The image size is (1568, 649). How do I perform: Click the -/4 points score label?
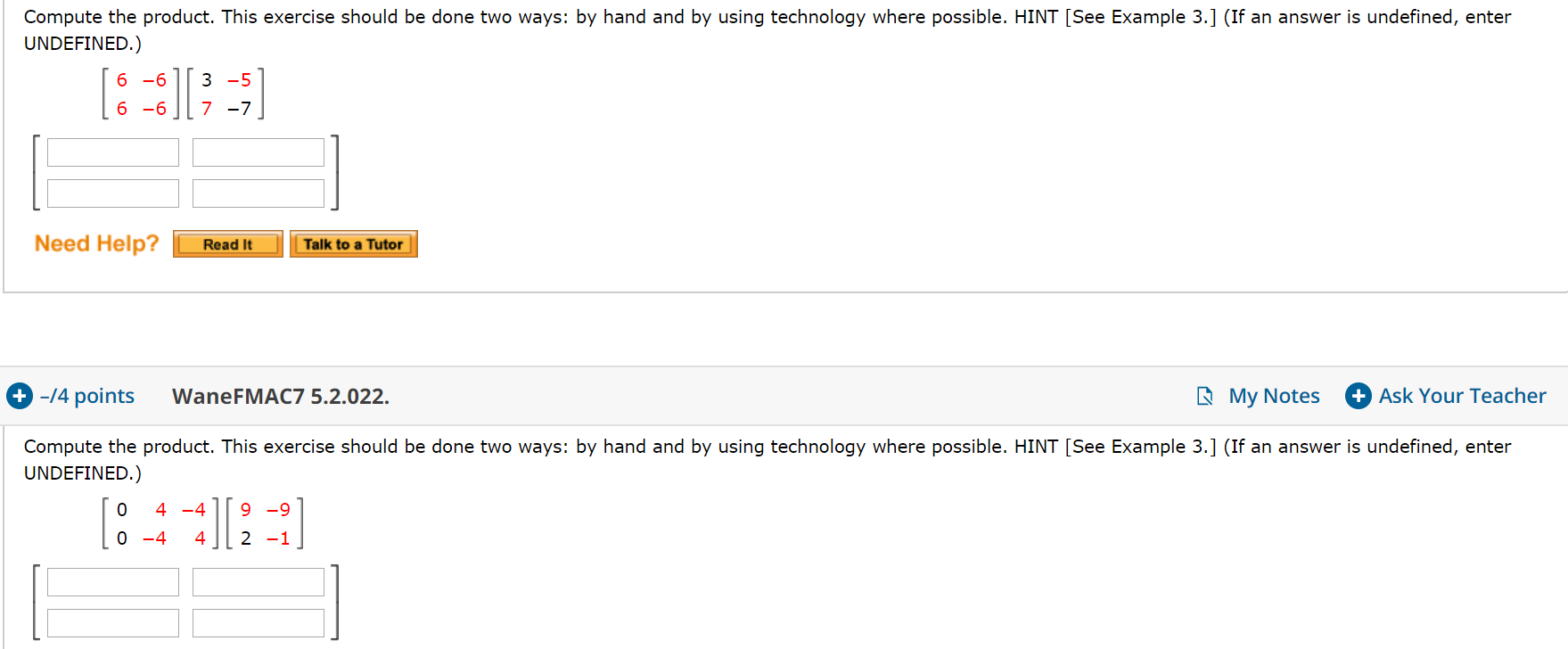[86, 396]
